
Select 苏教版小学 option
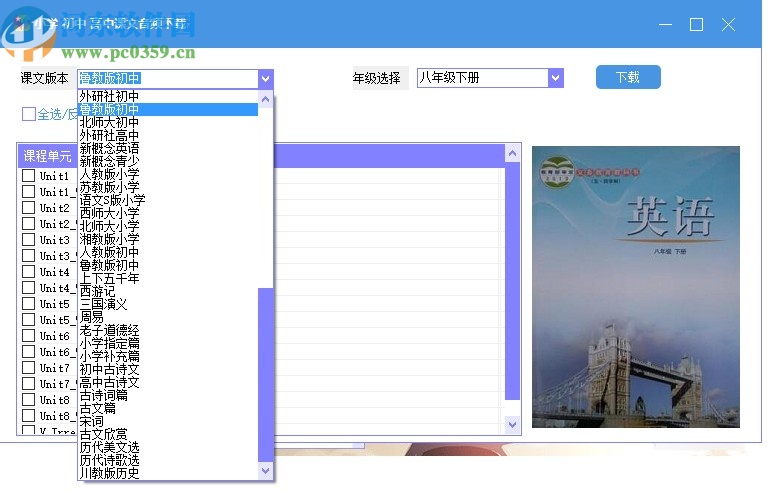tap(168, 187)
